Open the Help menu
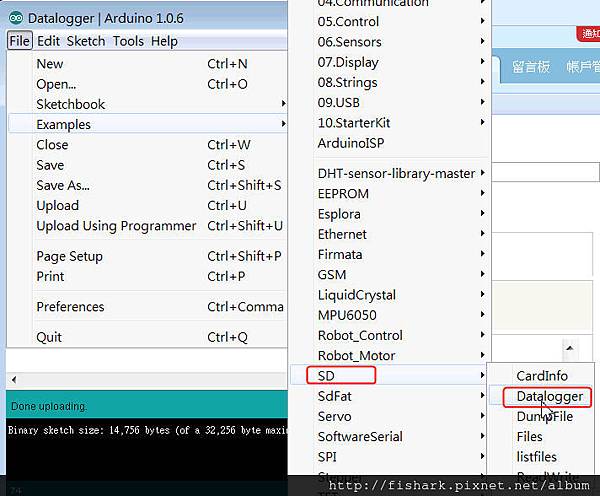The height and width of the screenshot is (496, 600). point(164,41)
